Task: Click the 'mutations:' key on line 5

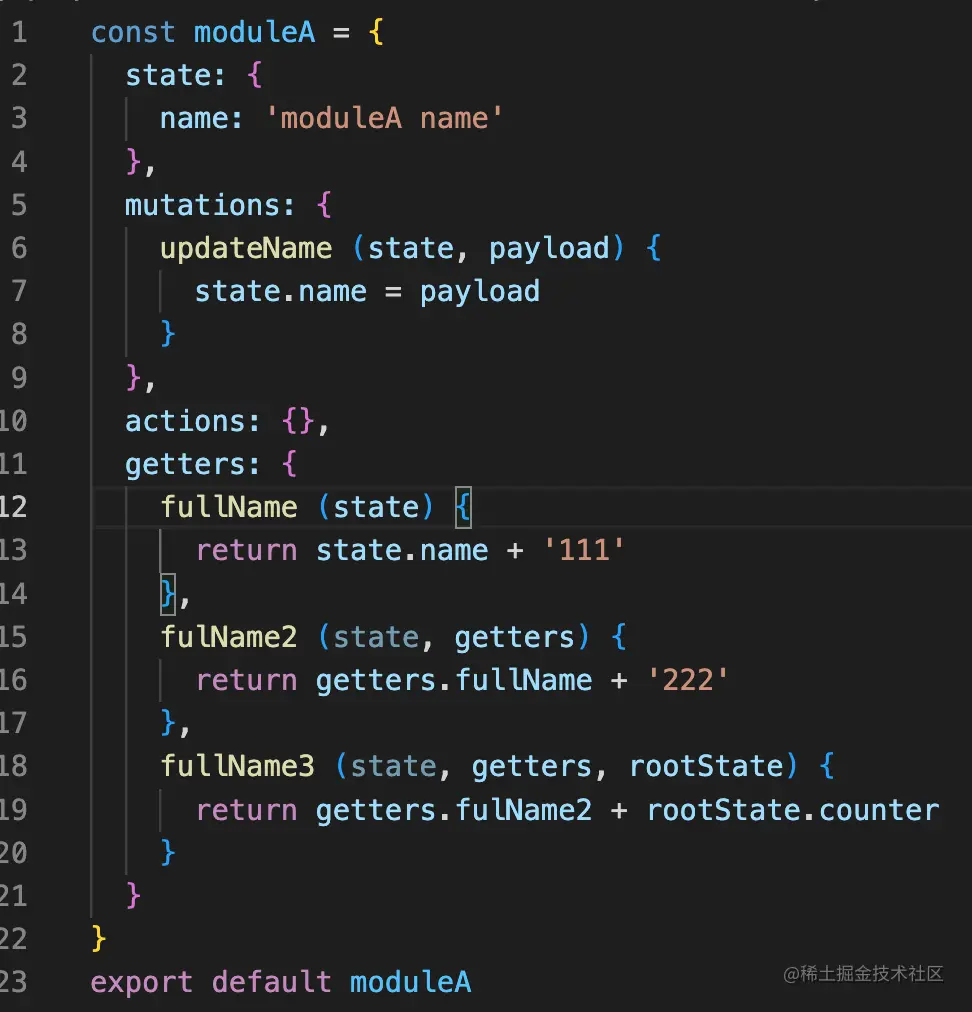Action: tap(210, 205)
